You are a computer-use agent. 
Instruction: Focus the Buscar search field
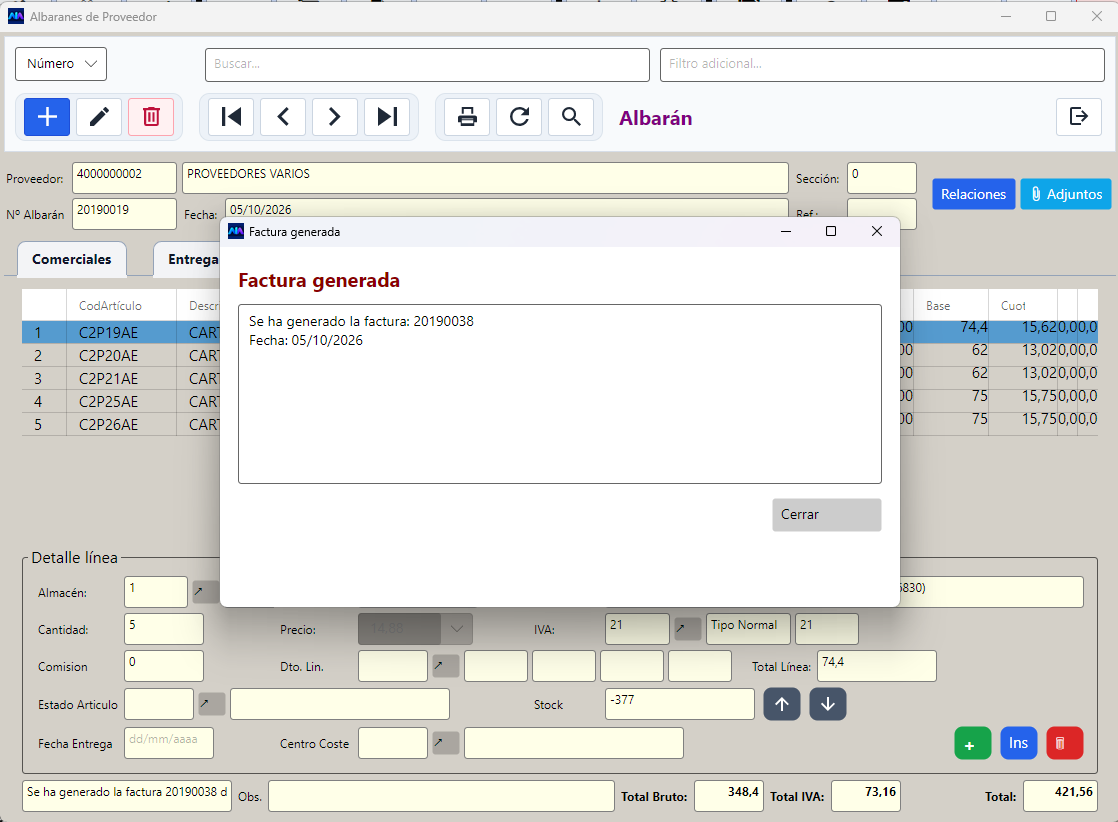427,65
